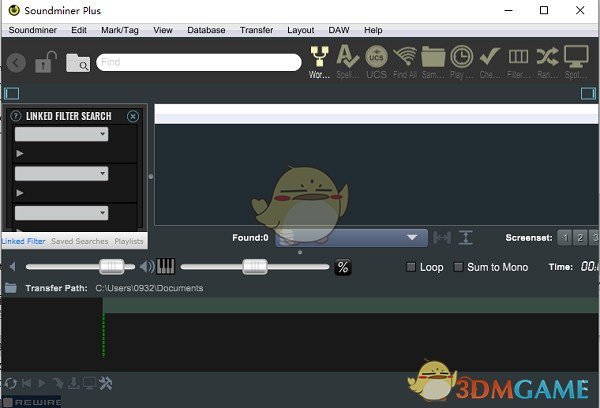Click the back arrow button
The width and height of the screenshot is (600, 408).
(16, 62)
